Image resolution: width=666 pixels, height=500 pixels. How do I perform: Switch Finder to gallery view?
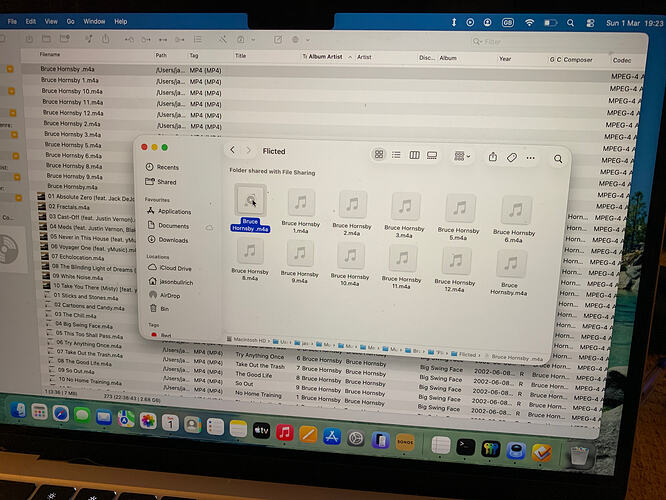(x=432, y=156)
